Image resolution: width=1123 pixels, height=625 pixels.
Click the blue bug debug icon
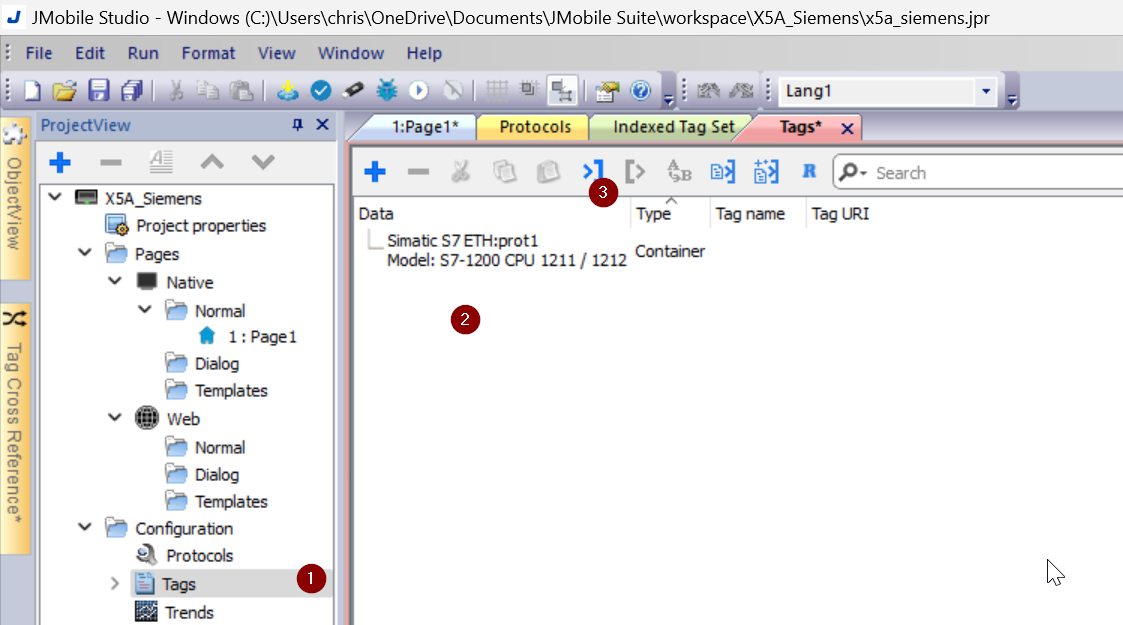(387, 91)
